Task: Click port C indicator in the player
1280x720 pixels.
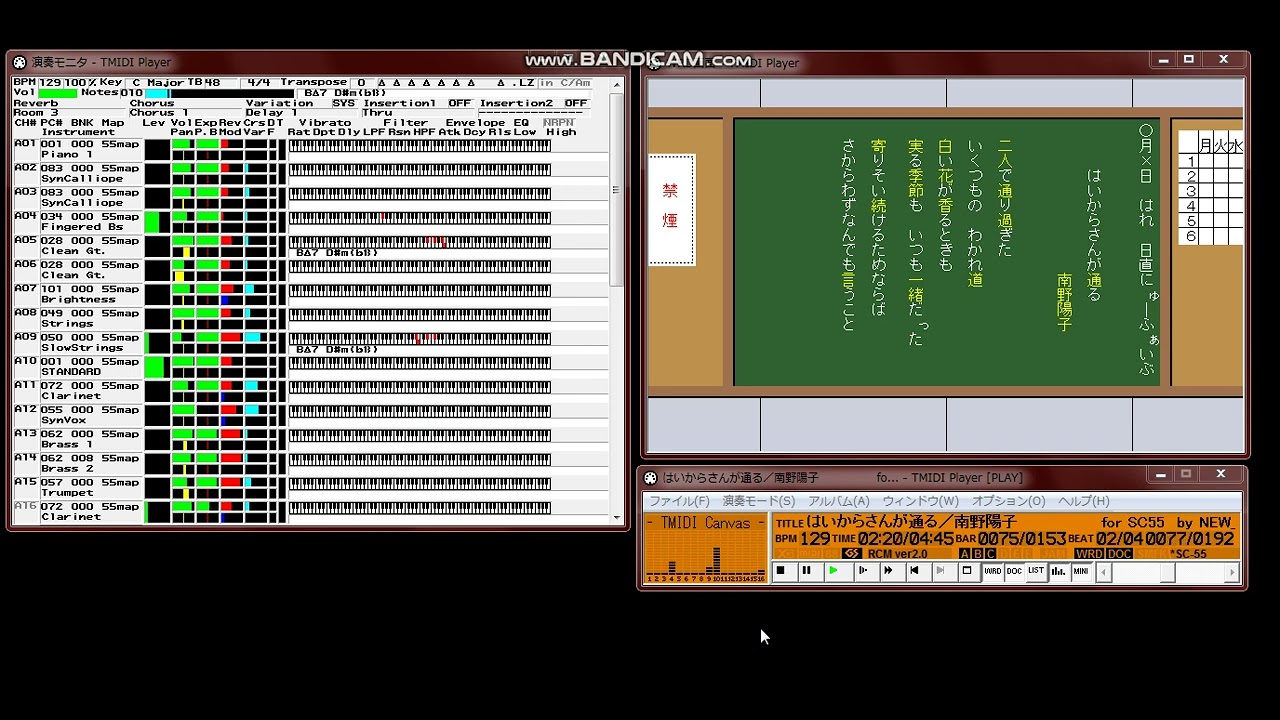Action: click(x=991, y=553)
